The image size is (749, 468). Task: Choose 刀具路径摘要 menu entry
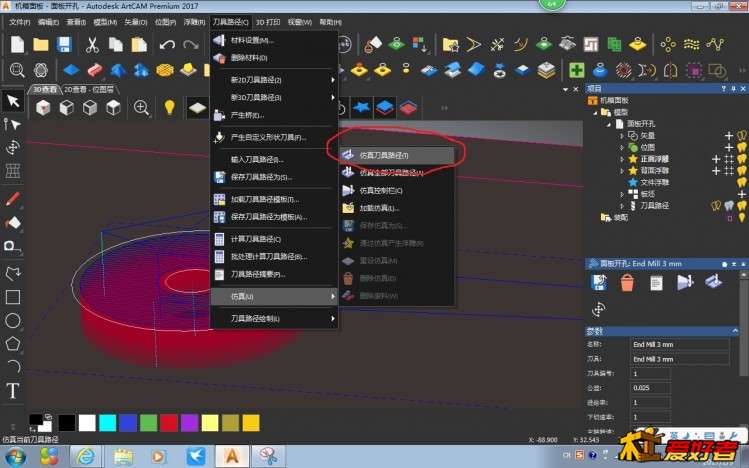[275, 274]
